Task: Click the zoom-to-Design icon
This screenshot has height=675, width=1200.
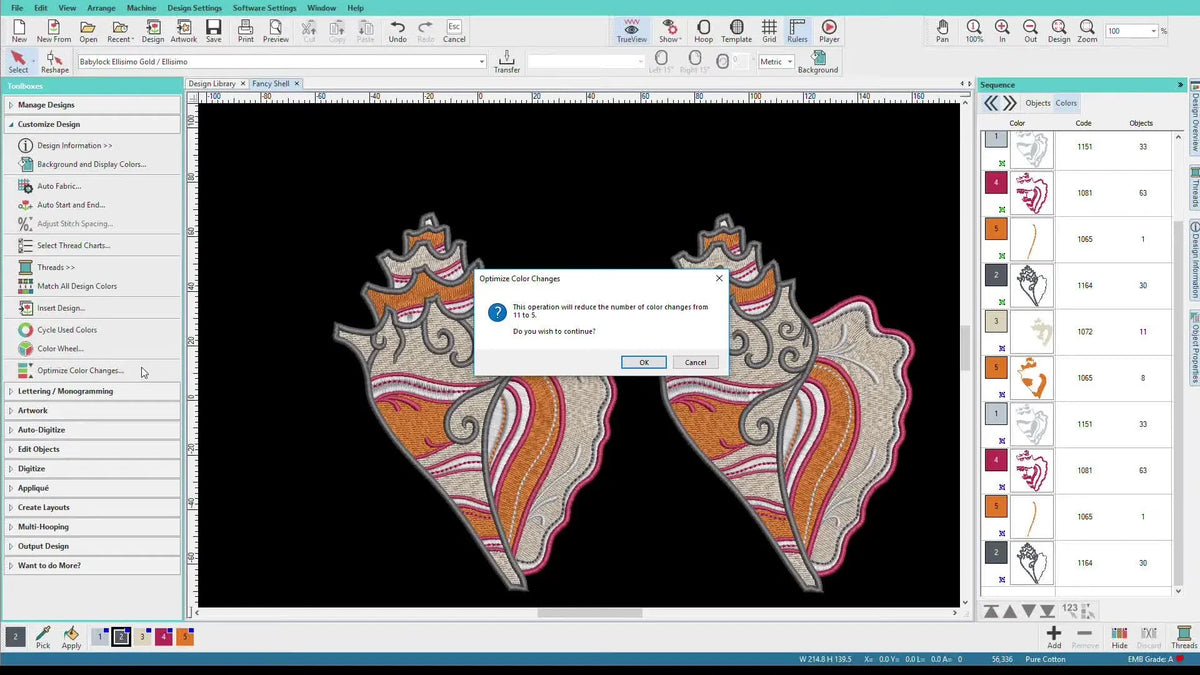Action: pyautogui.click(x=1059, y=31)
